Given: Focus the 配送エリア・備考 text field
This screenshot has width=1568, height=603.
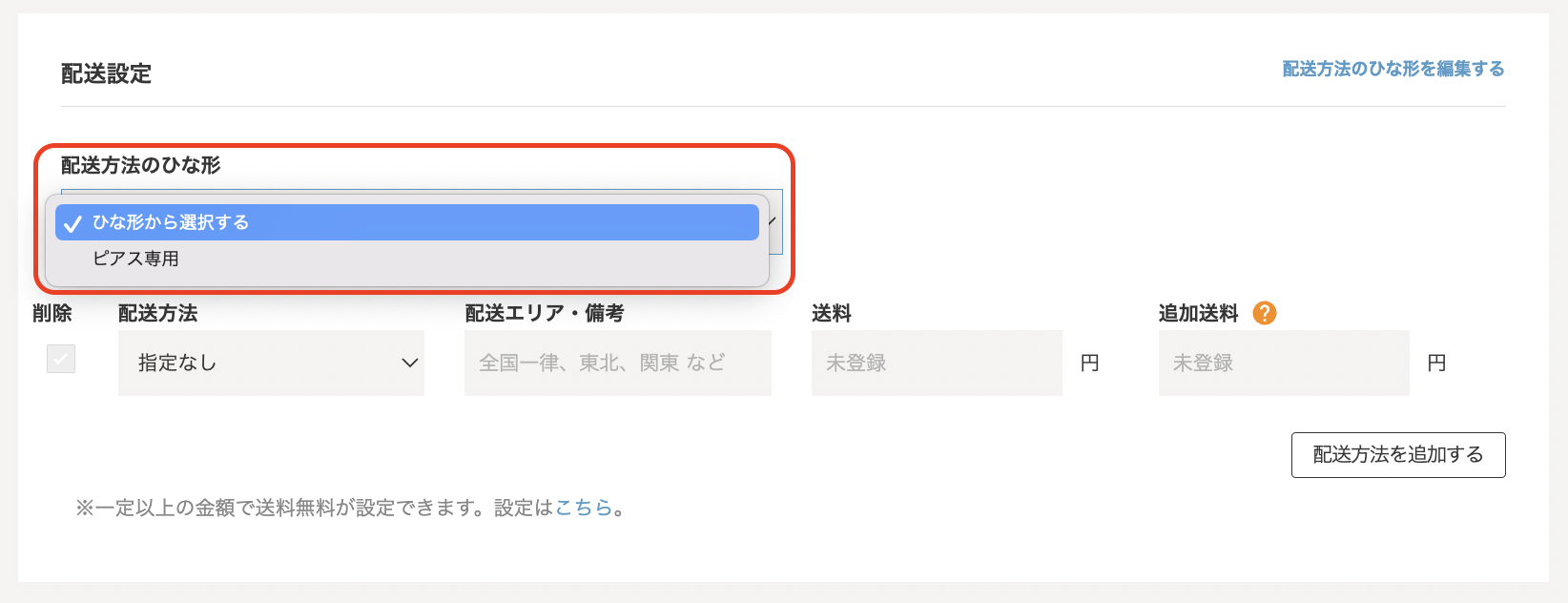Looking at the screenshot, I should point(617,363).
